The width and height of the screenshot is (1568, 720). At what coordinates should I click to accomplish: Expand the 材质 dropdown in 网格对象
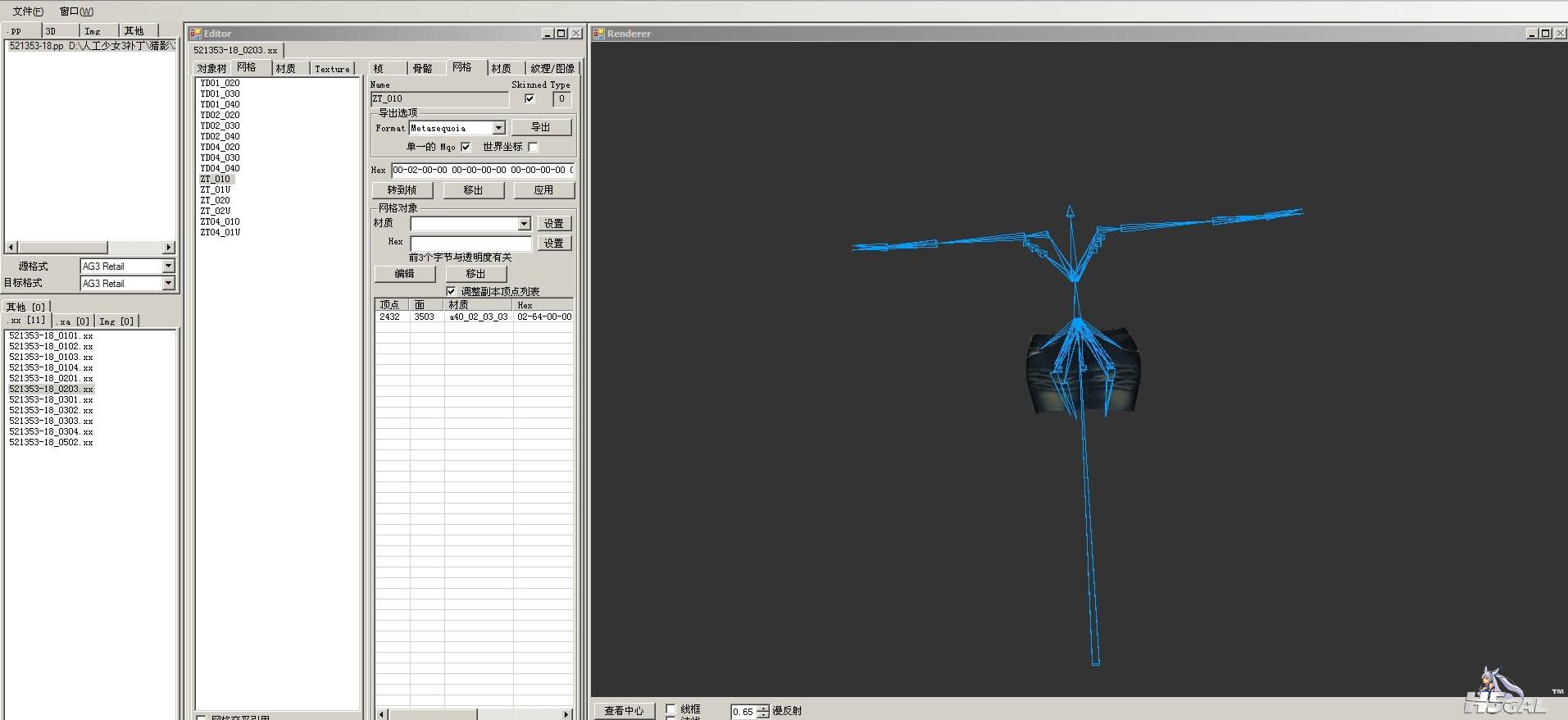(524, 224)
